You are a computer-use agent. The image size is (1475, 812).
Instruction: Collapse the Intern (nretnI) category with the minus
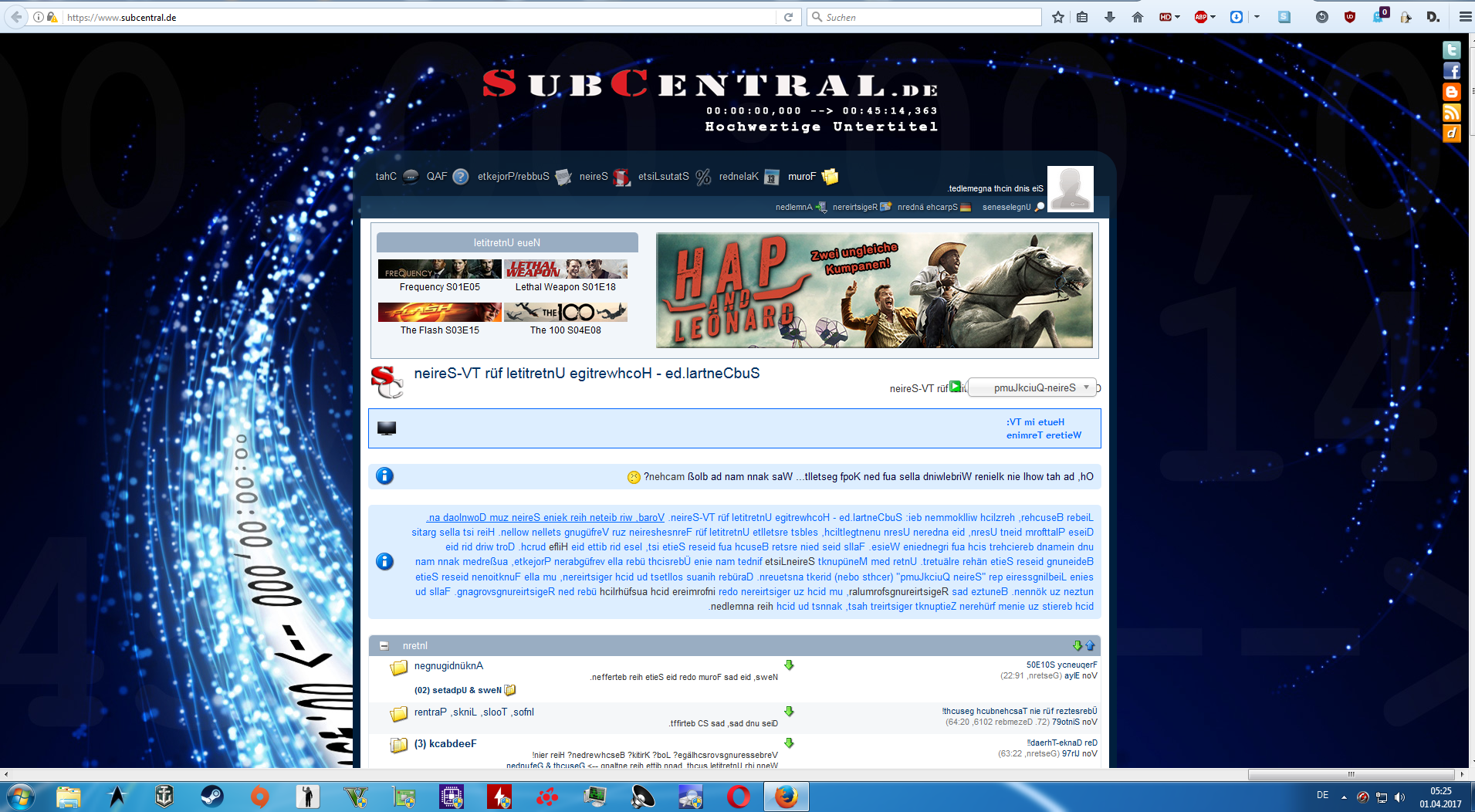[384, 645]
